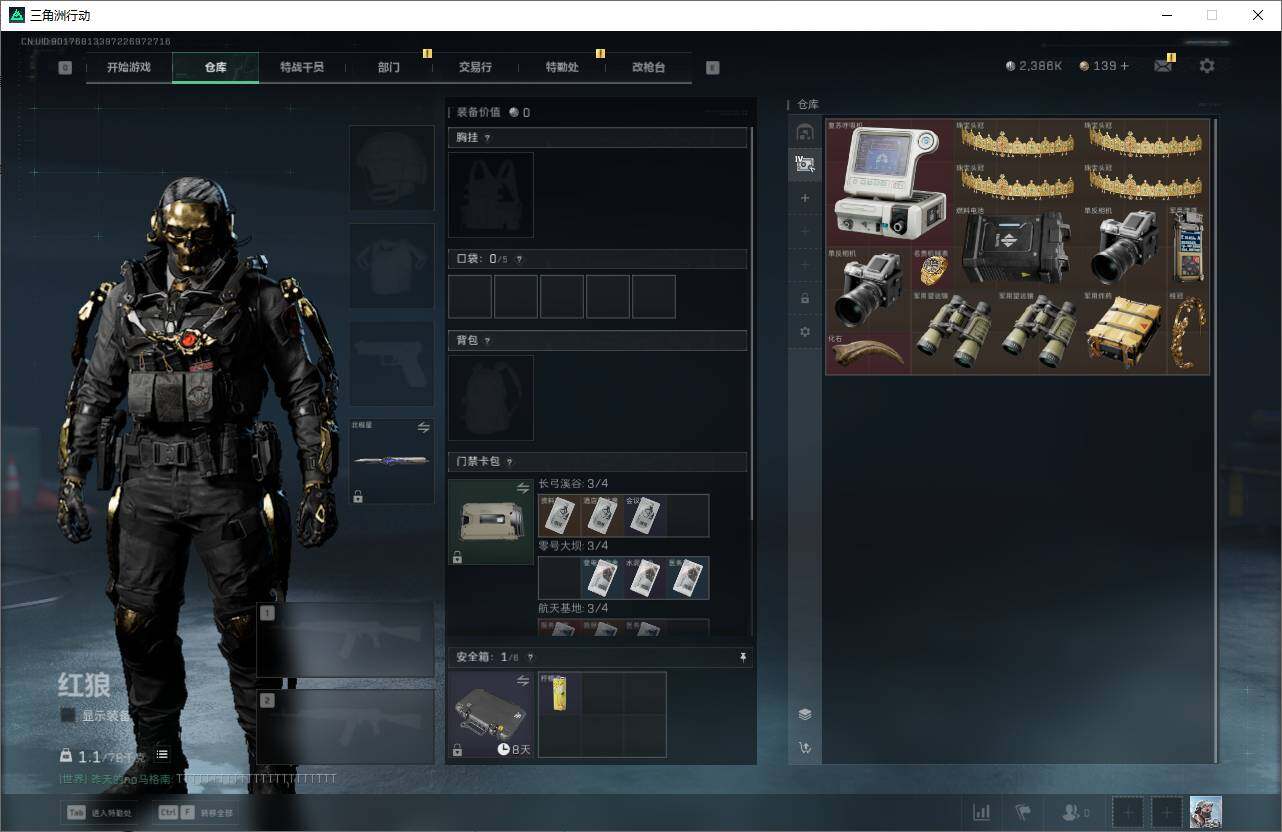Select the melee knife weapon slot
1282x832 pixels.
(x=392, y=461)
